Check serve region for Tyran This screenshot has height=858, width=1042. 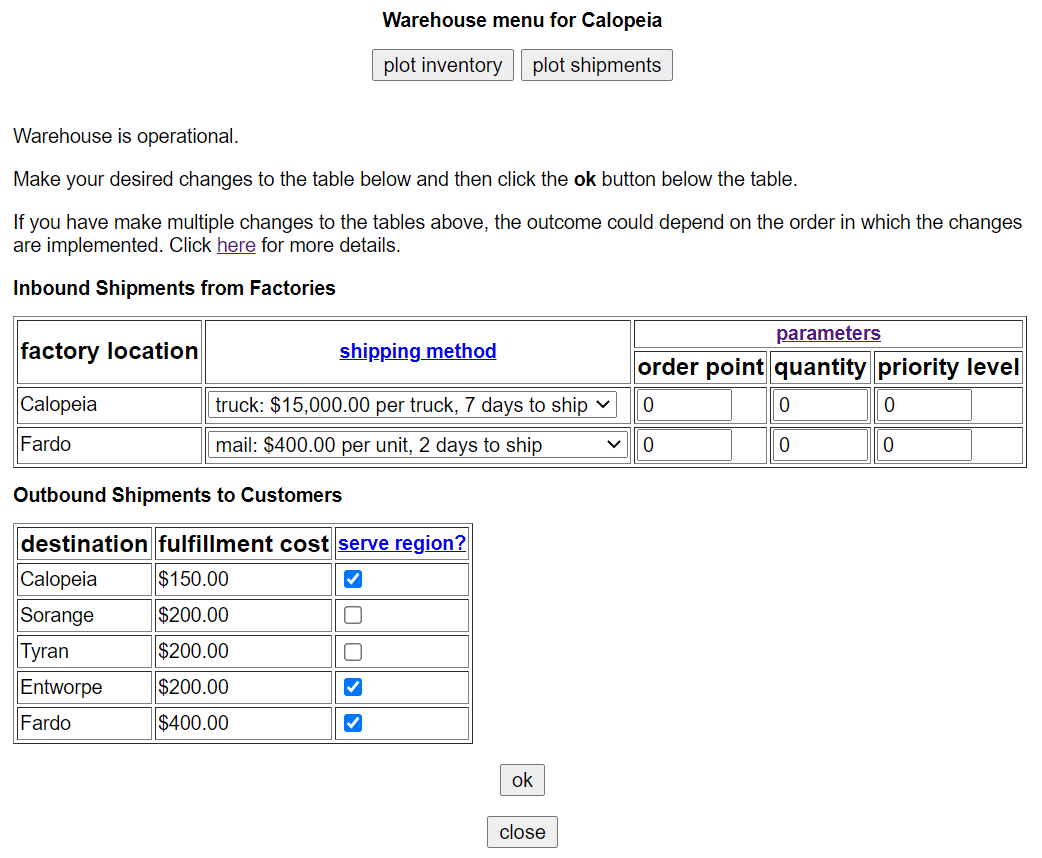point(353,651)
